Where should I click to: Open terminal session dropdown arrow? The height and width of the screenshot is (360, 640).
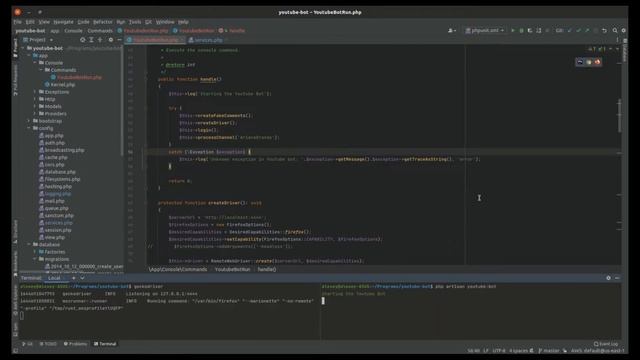[x=82, y=278]
